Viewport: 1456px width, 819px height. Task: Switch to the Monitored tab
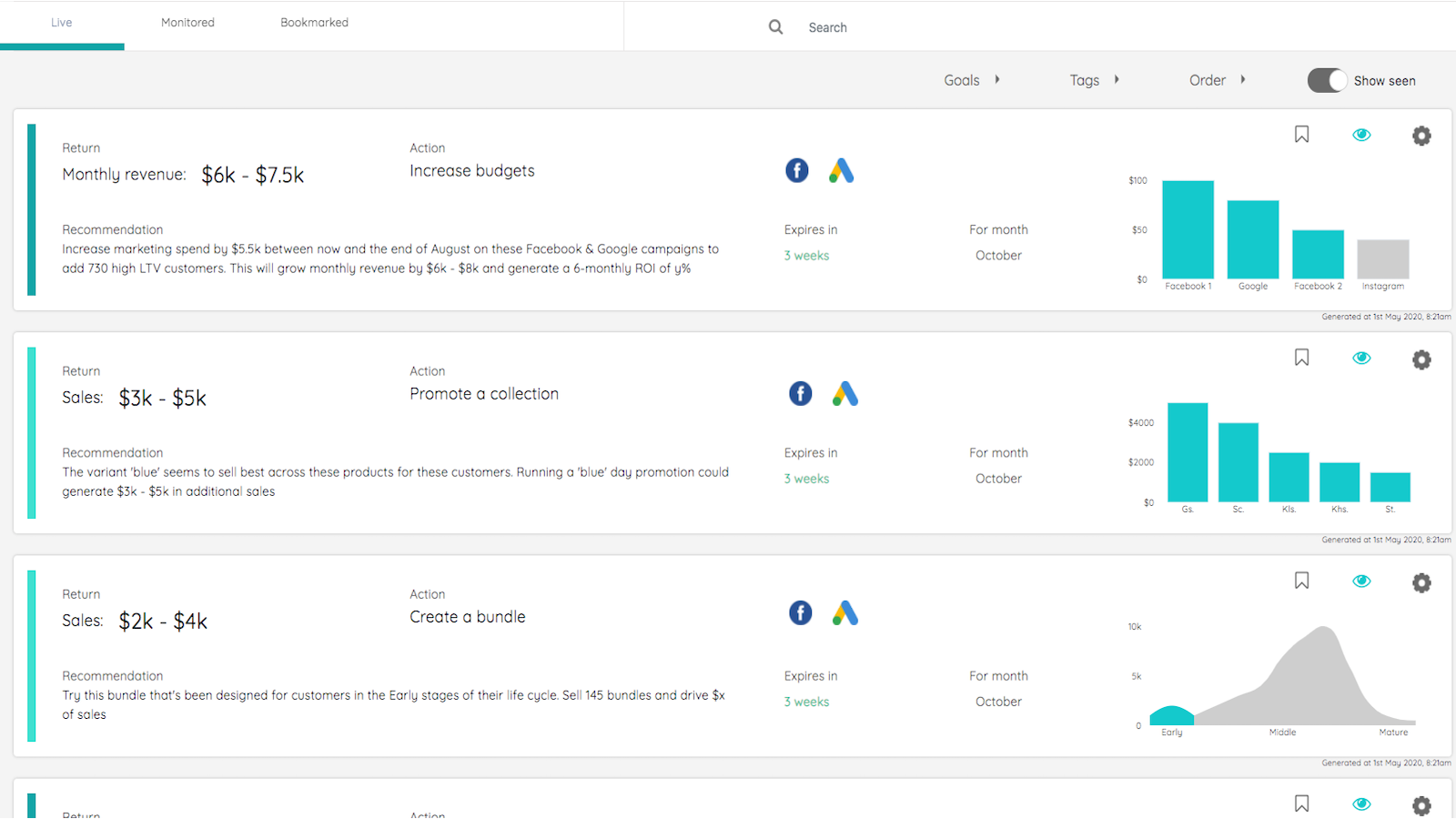187,23
